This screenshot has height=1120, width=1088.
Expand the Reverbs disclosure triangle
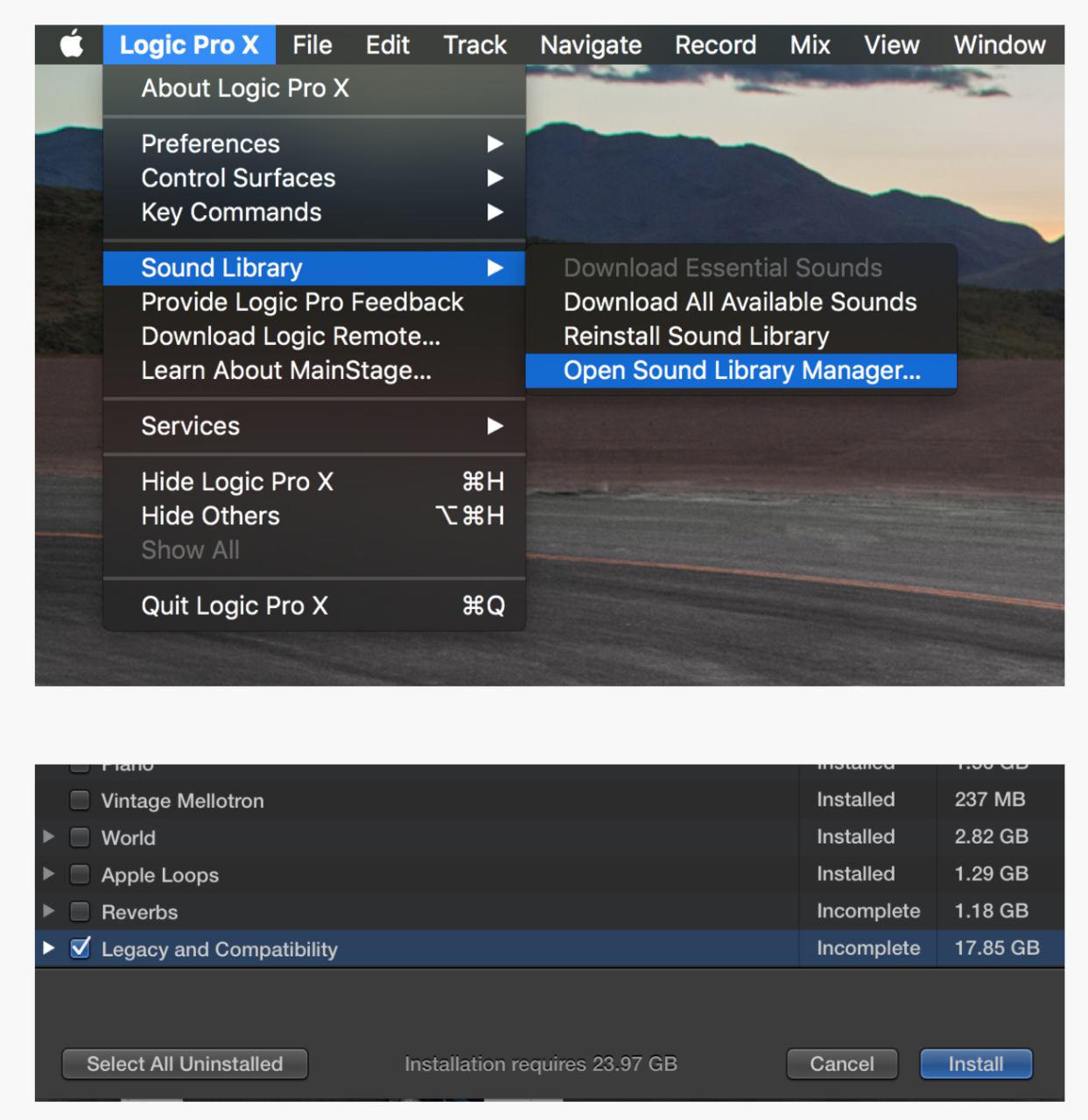click(49, 911)
